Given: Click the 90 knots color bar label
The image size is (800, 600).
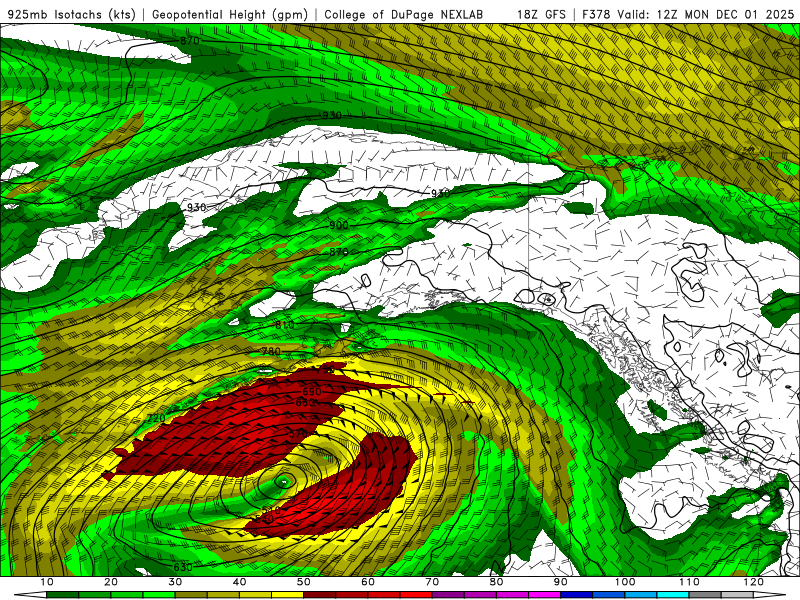Looking at the screenshot, I should [561, 582].
